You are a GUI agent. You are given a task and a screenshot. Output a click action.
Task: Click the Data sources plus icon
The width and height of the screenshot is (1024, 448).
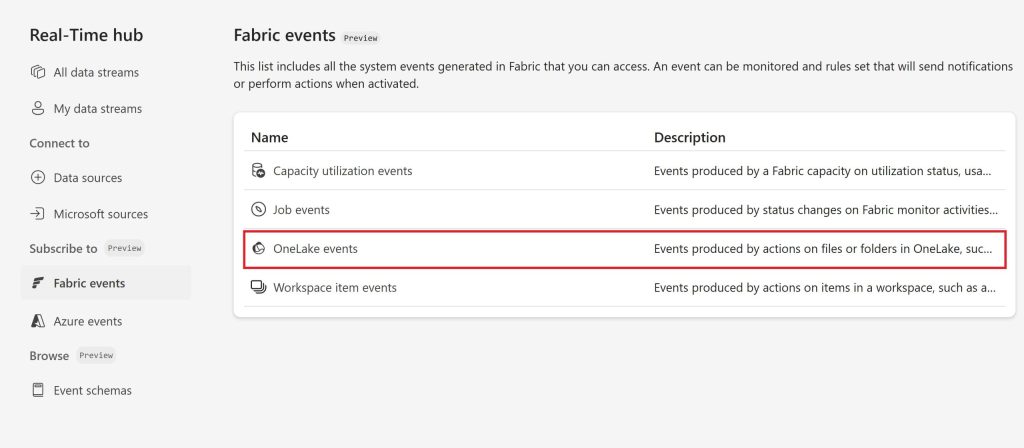tap(38, 178)
